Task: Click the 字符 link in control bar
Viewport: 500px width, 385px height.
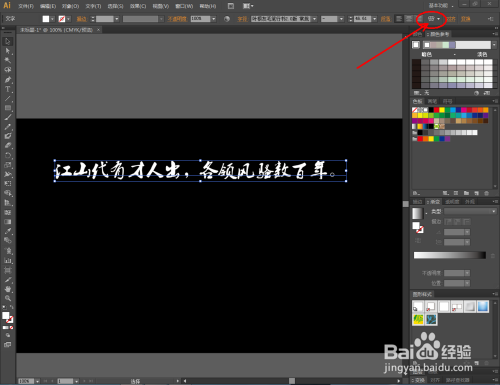Action: pos(242,19)
